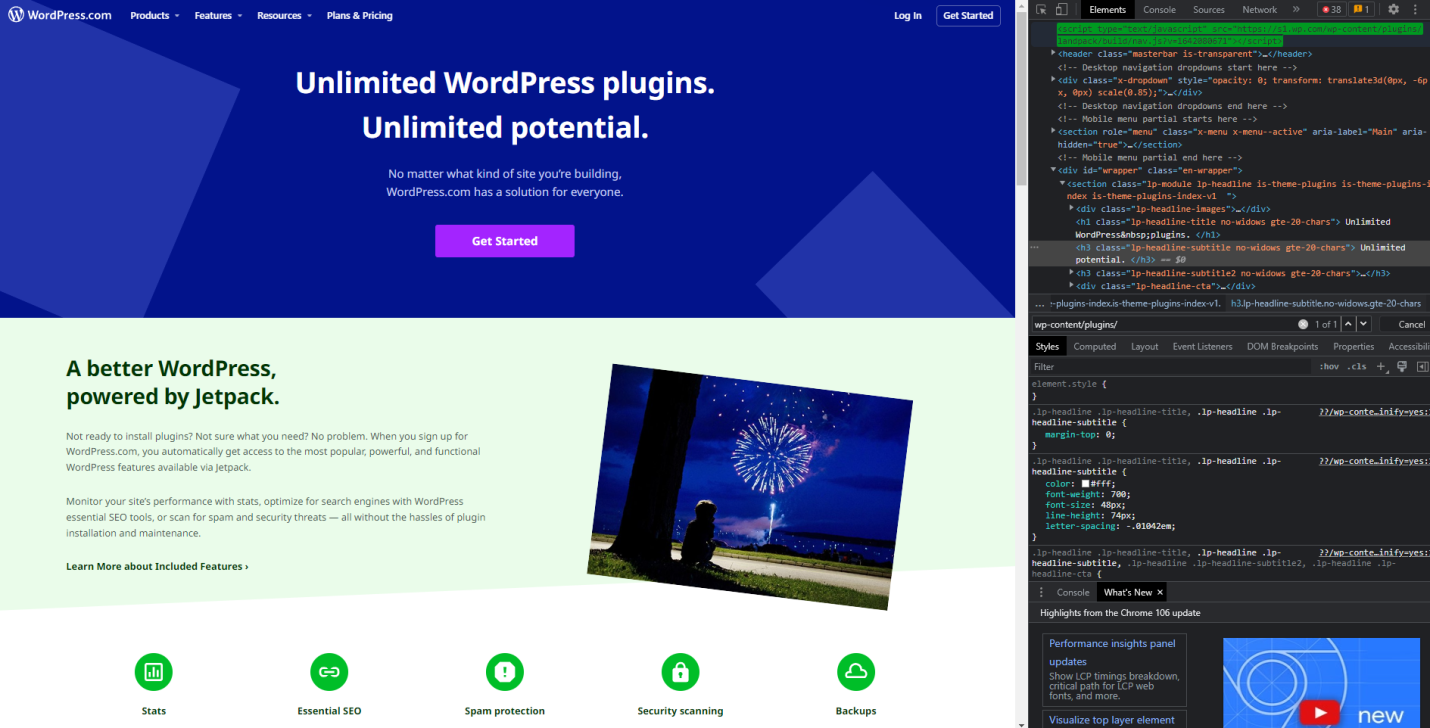Viewport: 1430px width, 728px height.
Task: Open the Properties tab
Action: [1354, 346]
